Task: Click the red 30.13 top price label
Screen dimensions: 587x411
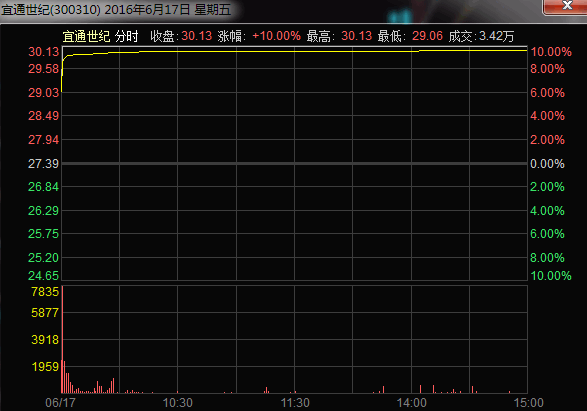Action: [x=43, y=52]
